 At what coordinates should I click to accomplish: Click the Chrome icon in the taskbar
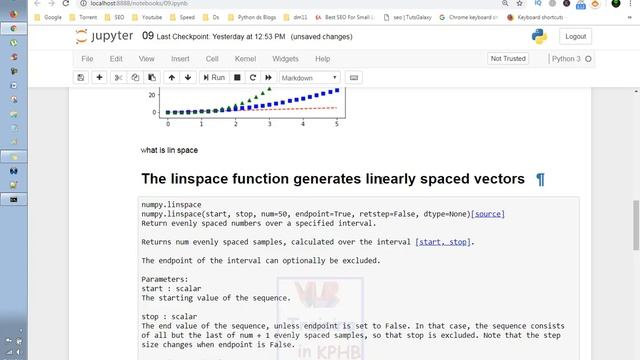pos(13,29)
